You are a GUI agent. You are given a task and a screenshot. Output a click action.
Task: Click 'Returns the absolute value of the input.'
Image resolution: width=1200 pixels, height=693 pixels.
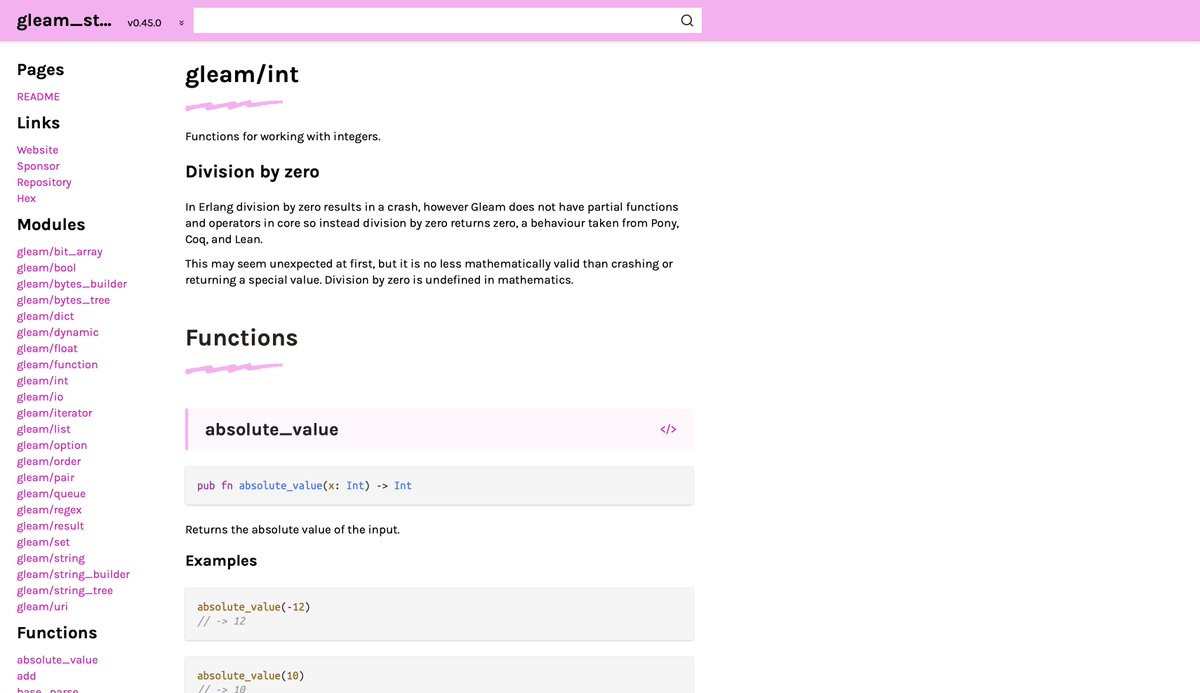click(x=292, y=530)
